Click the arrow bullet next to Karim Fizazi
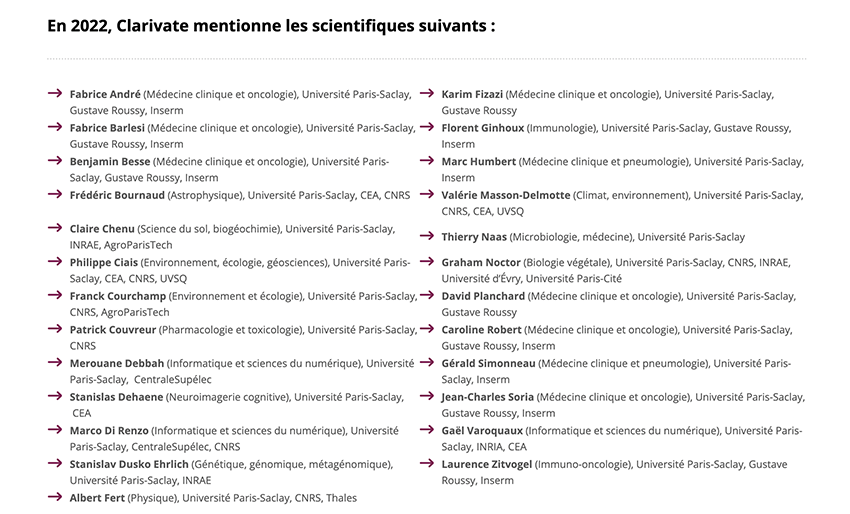Screen dimensions: 850x514 coord(427,93)
